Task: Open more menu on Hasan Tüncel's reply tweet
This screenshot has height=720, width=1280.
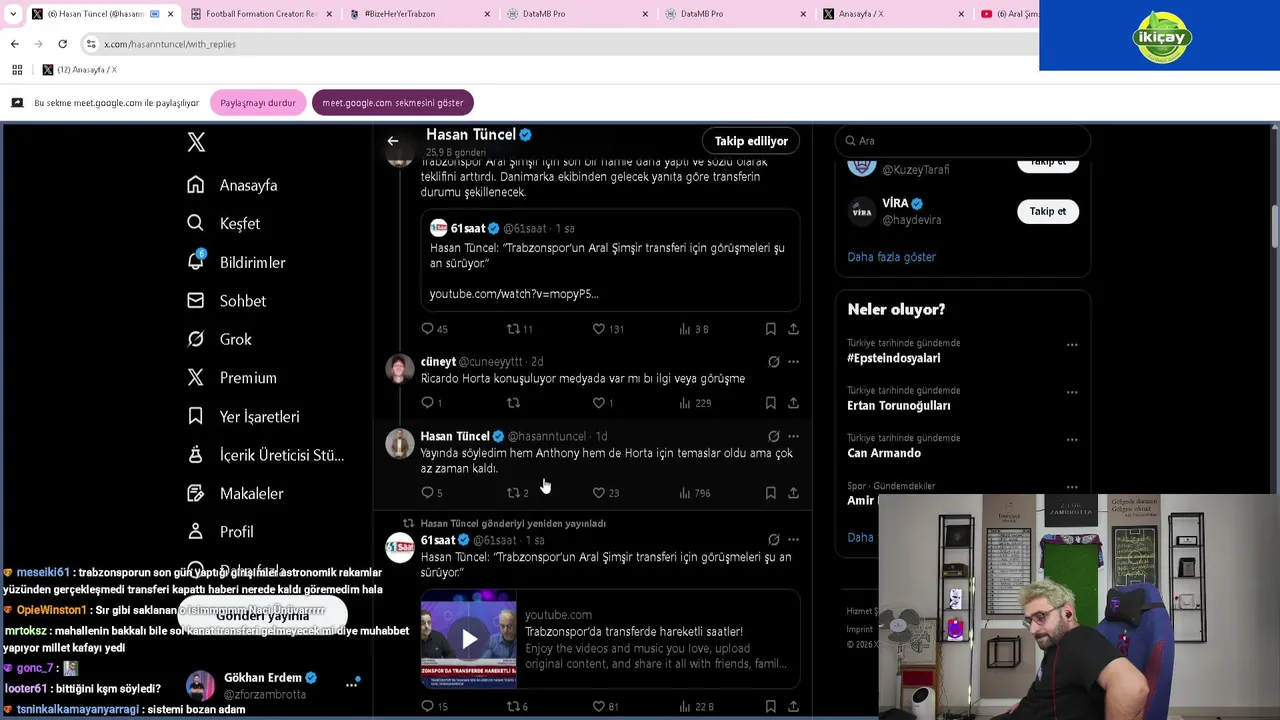Action: click(793, 436)
